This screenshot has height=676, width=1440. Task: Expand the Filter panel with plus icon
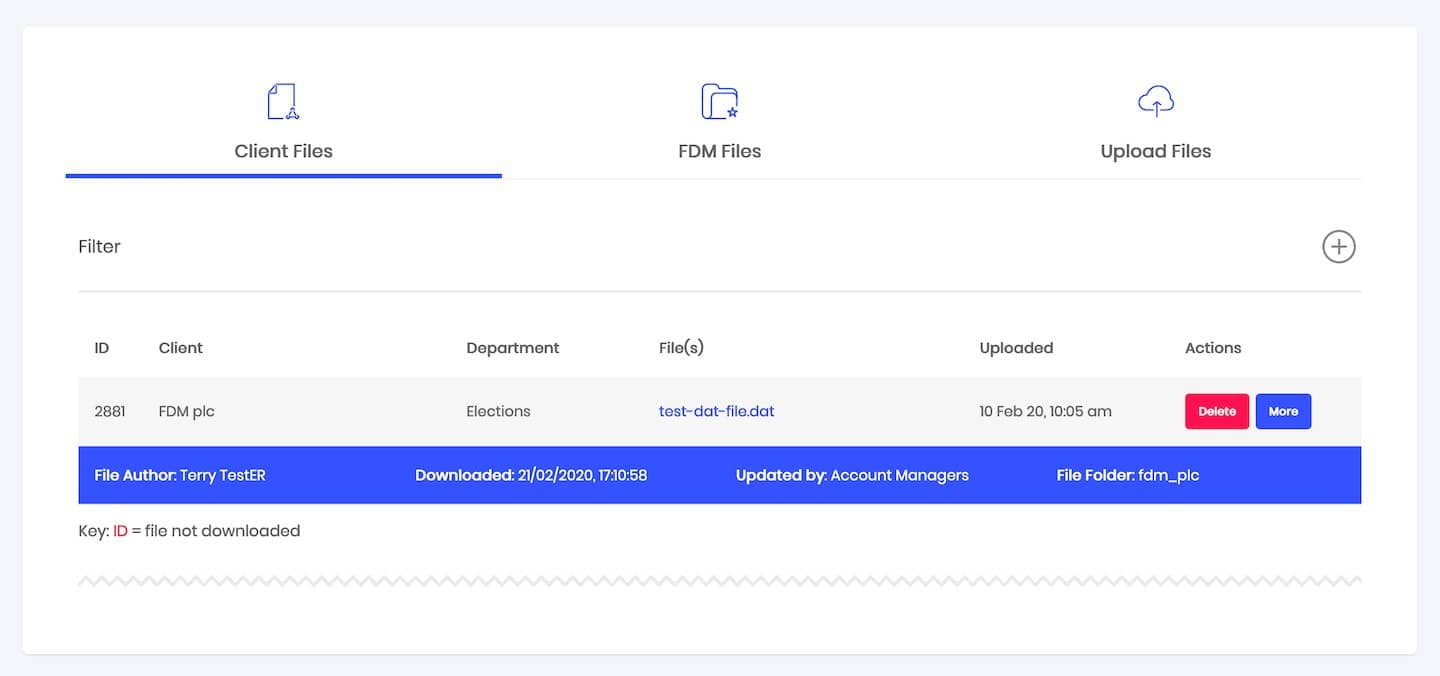(1338, 246)
